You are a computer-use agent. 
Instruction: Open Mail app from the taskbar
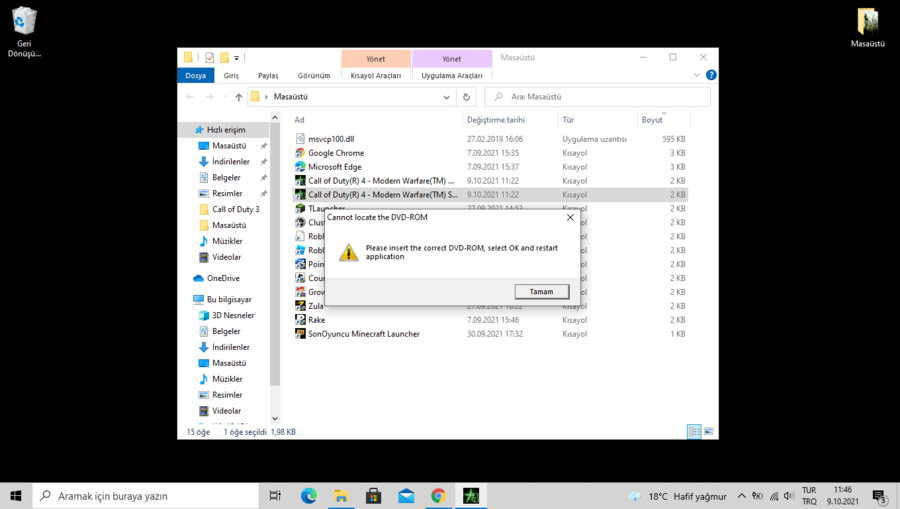[406, 496]
